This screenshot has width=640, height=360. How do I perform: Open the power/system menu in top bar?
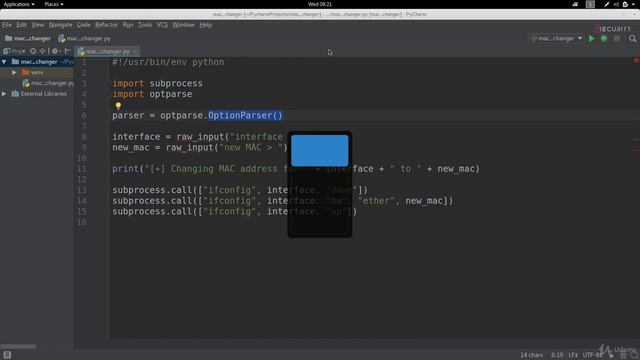629,4
